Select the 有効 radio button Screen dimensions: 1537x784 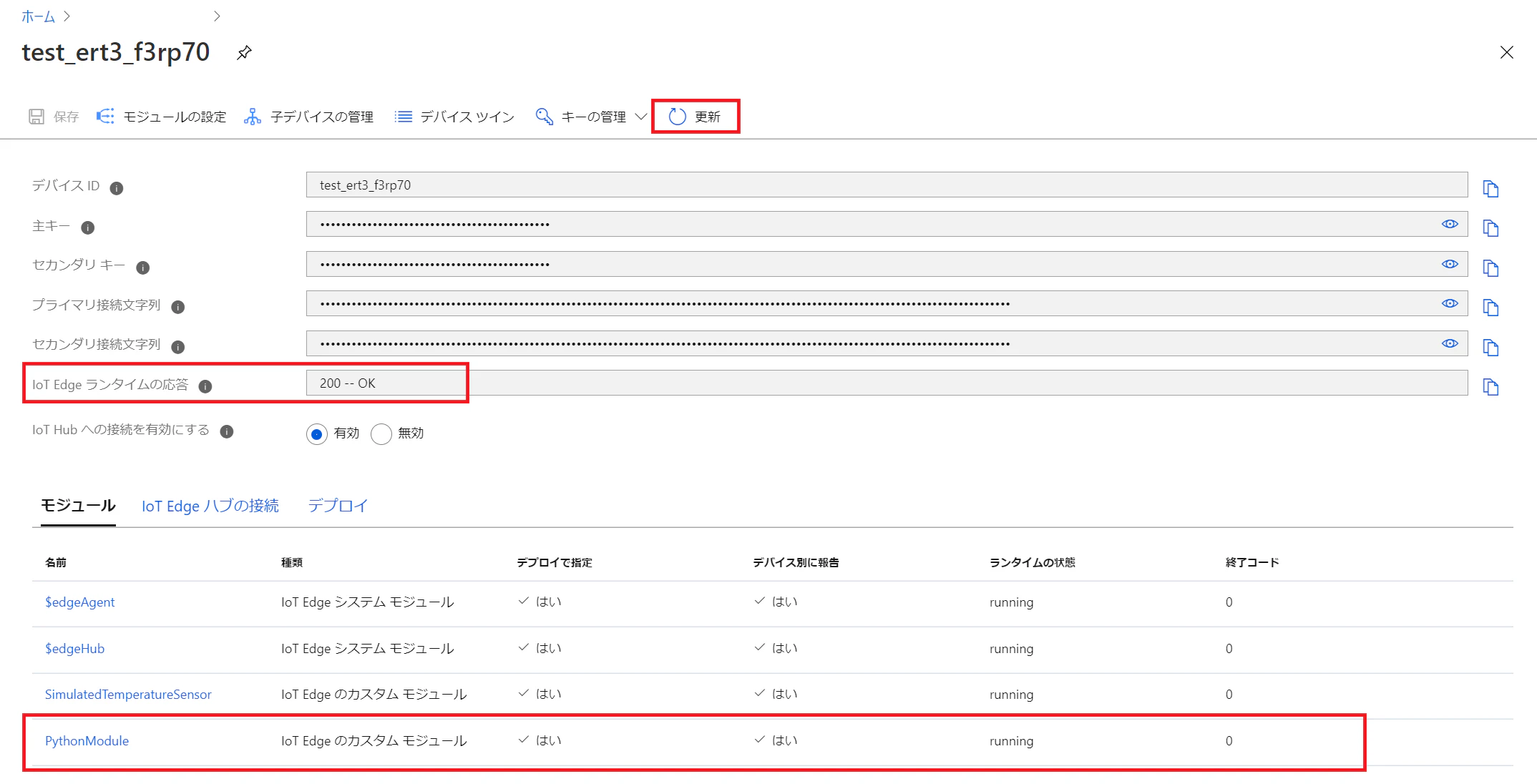point(317,433)
